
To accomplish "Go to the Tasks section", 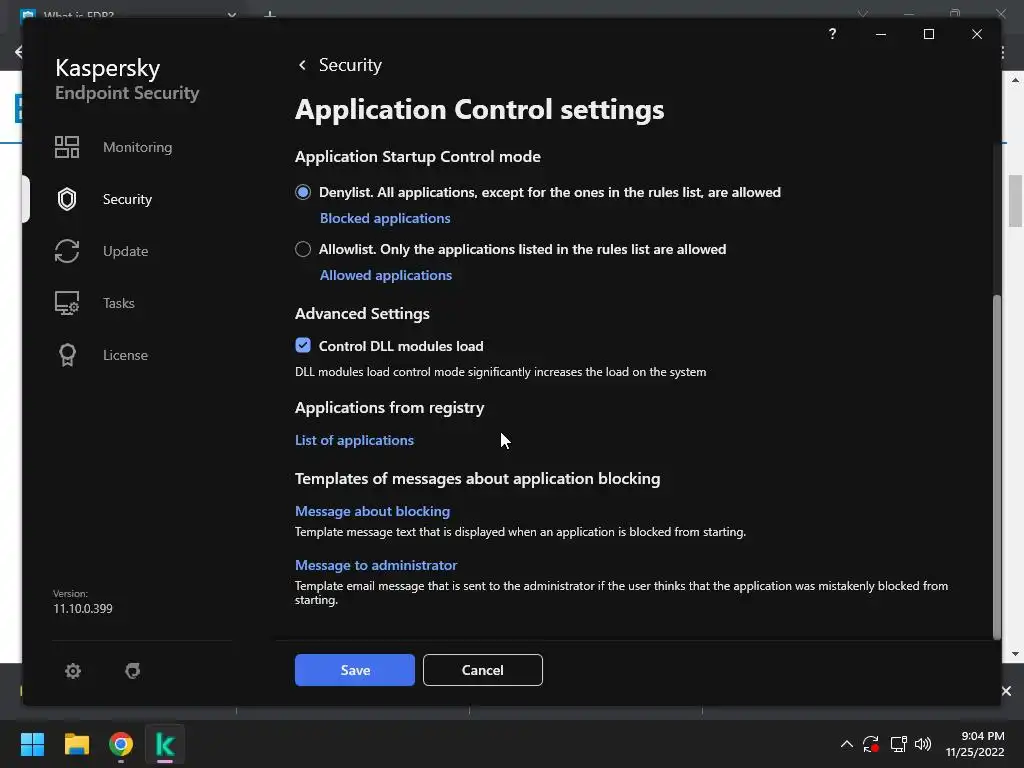I will pyautogui.click(x=118, y=303).
